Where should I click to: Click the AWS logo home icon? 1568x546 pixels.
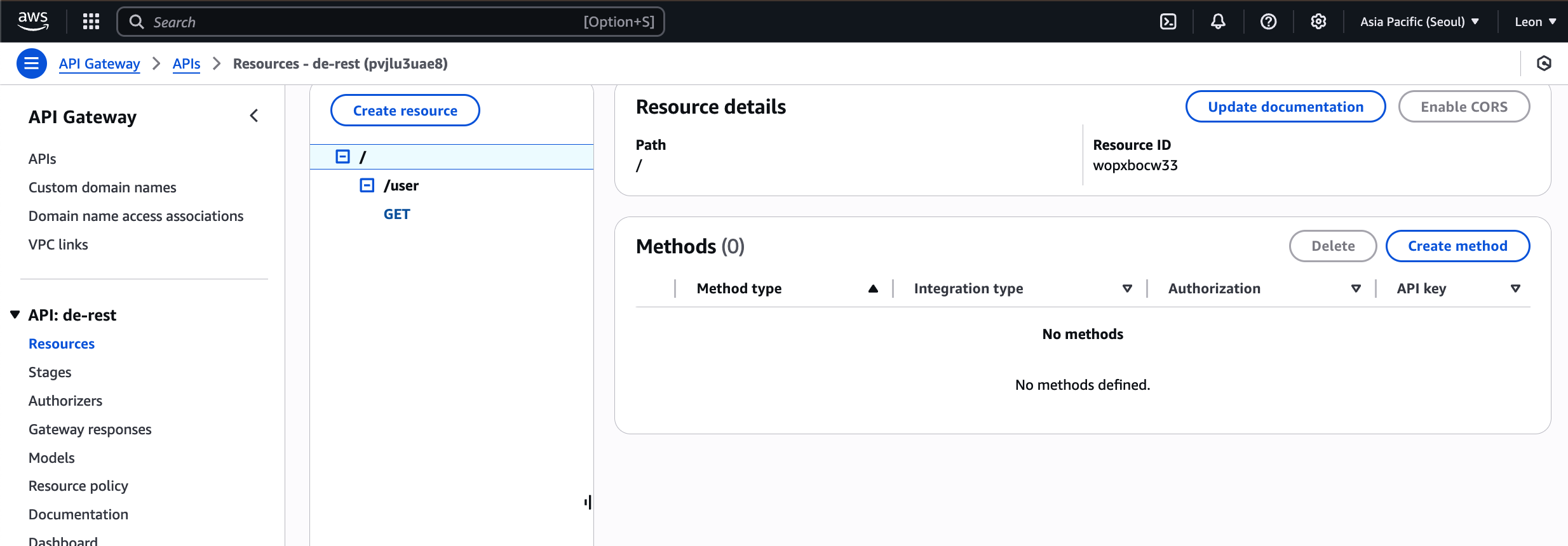click(x=33, y=20)
